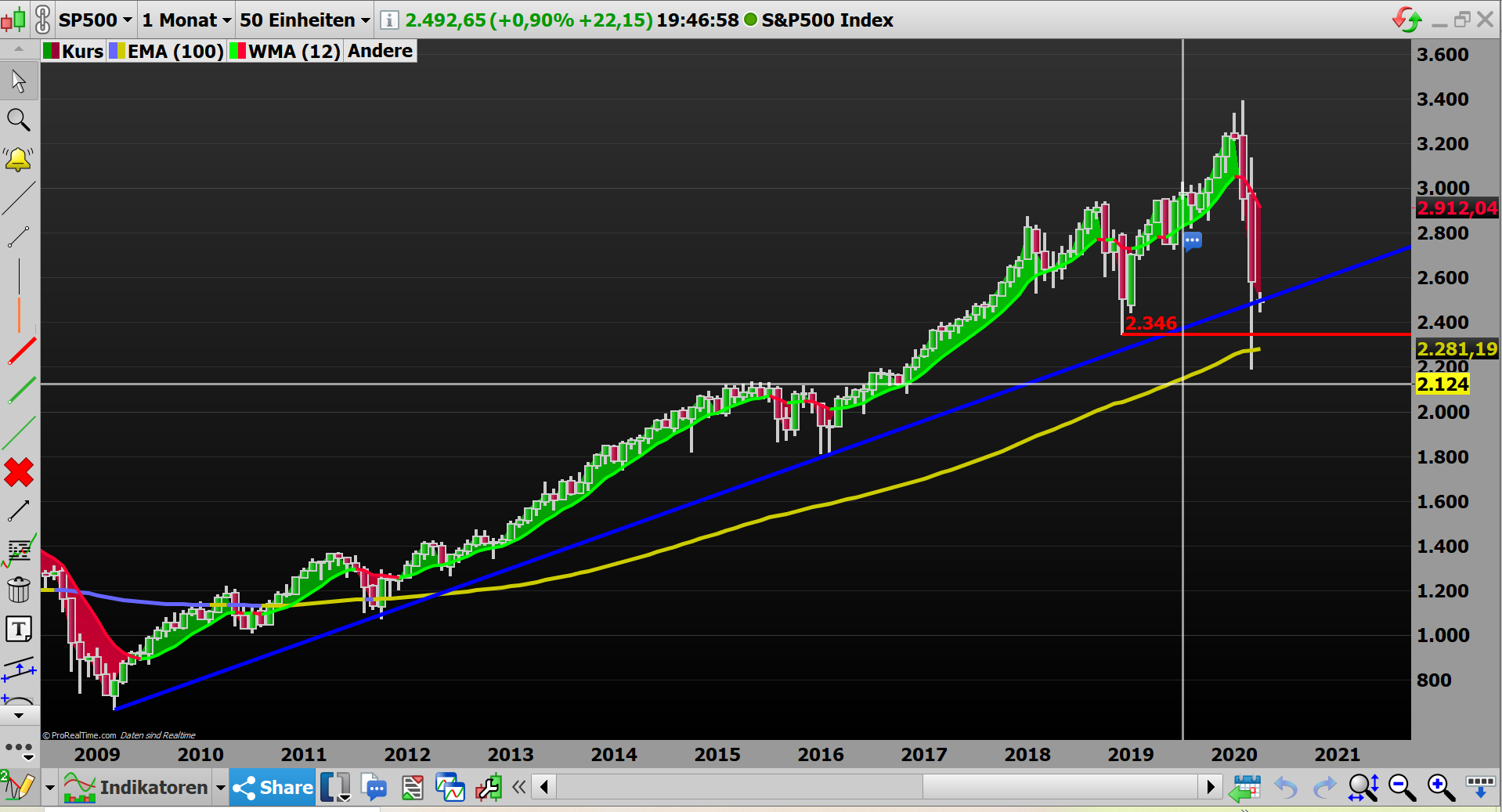Click the Share button
1502x812 pixels.
click(273, 787)
